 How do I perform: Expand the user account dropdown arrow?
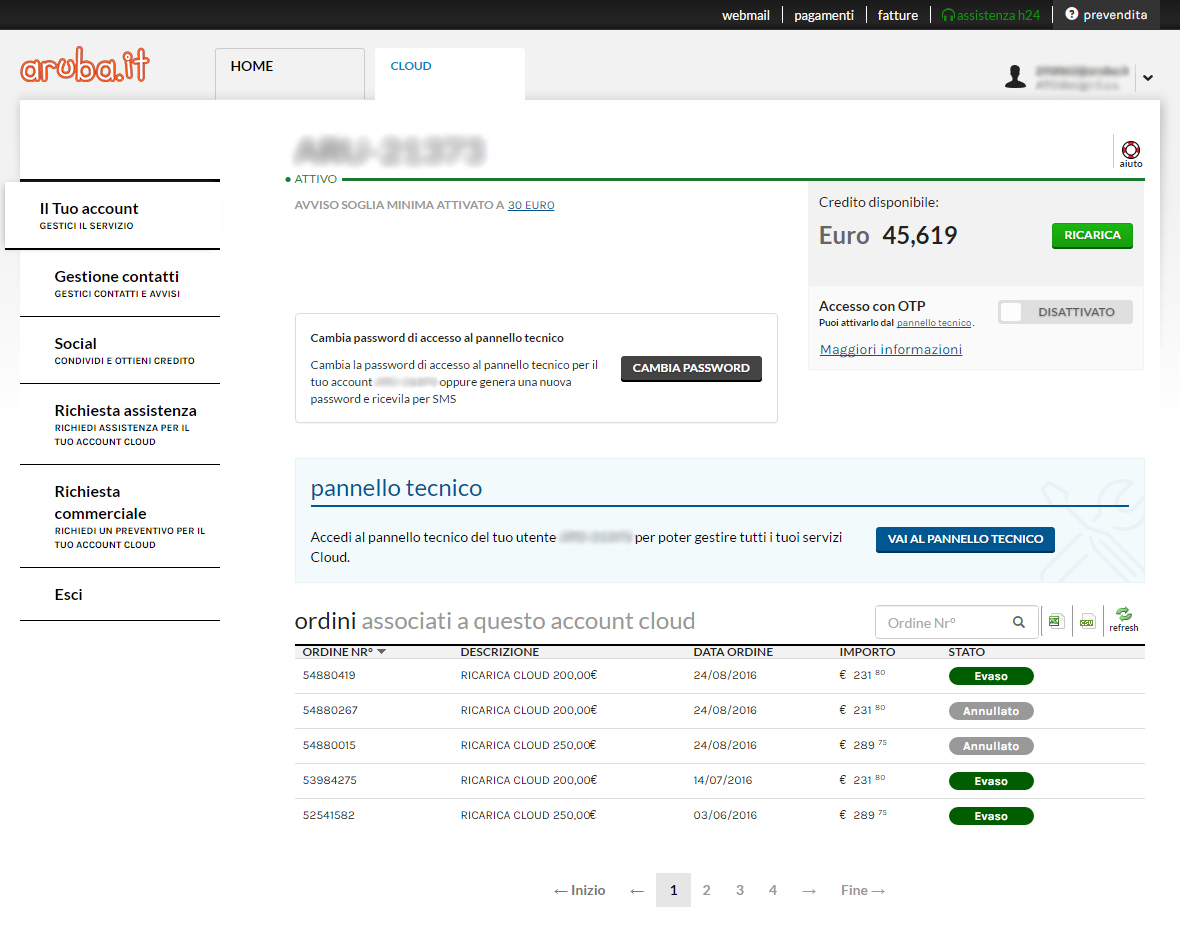1148,78
